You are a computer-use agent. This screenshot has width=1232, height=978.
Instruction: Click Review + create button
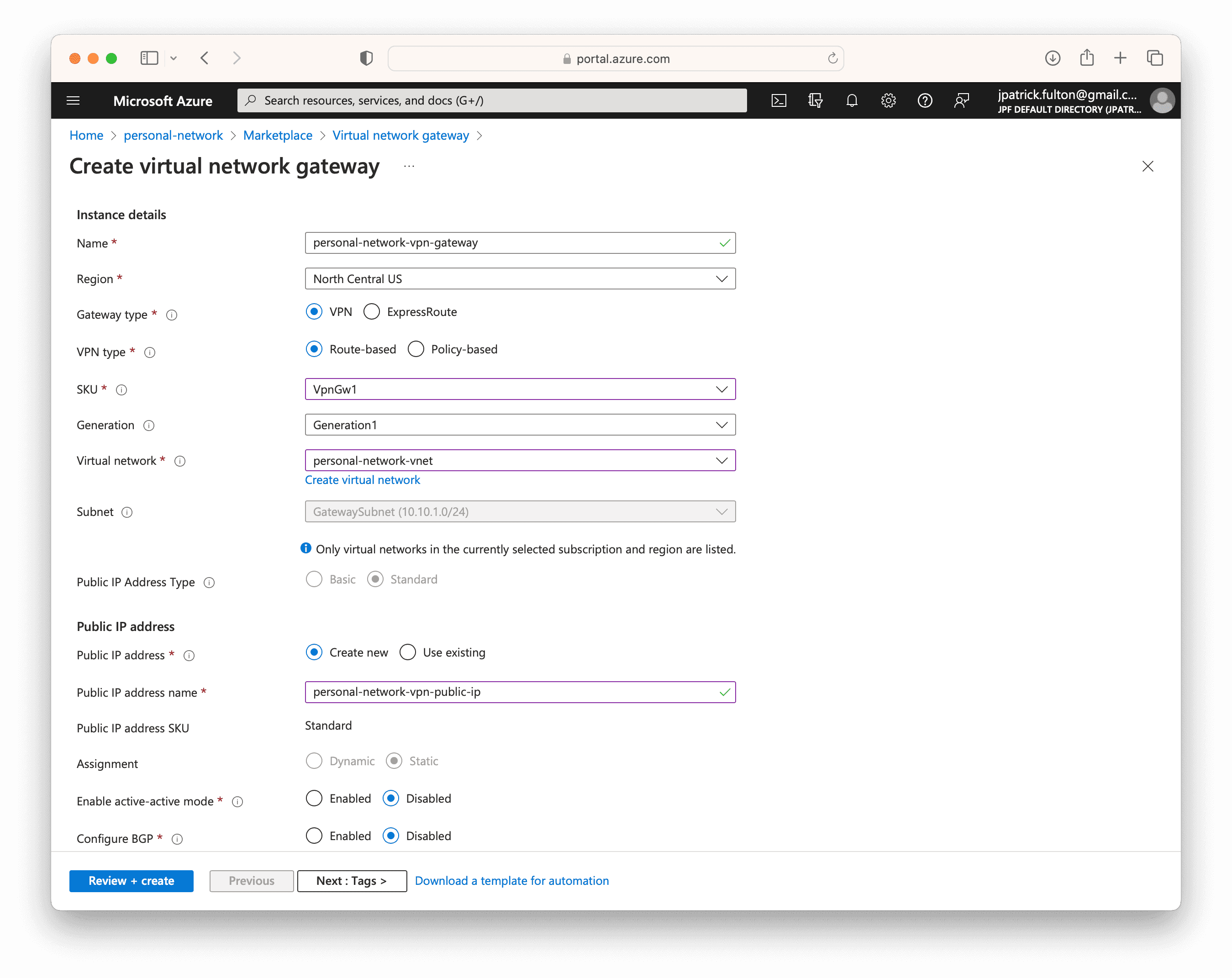132,881
